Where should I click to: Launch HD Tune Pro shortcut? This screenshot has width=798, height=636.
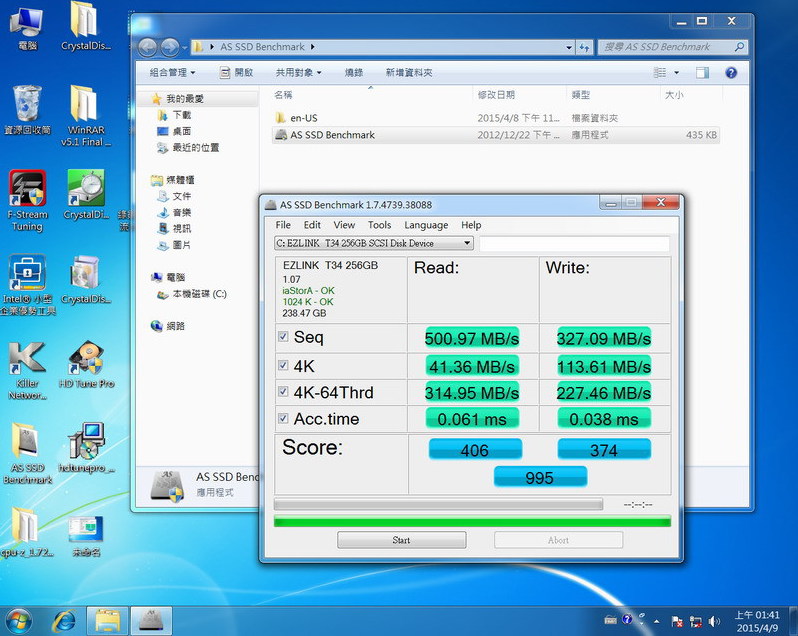(87, 364)
